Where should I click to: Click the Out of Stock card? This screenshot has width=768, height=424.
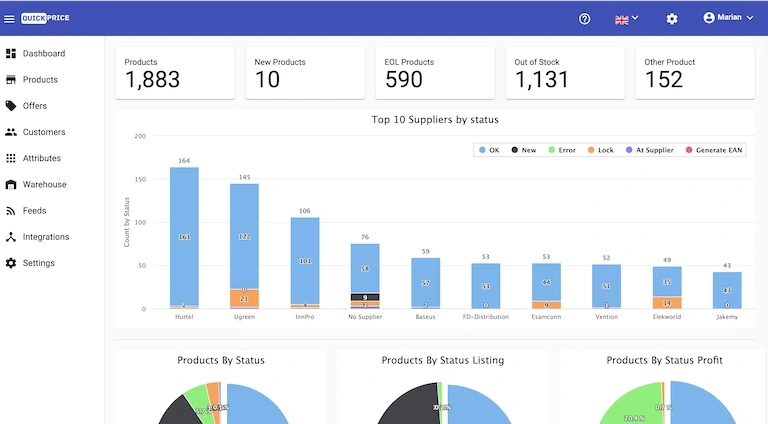point(564,73)
